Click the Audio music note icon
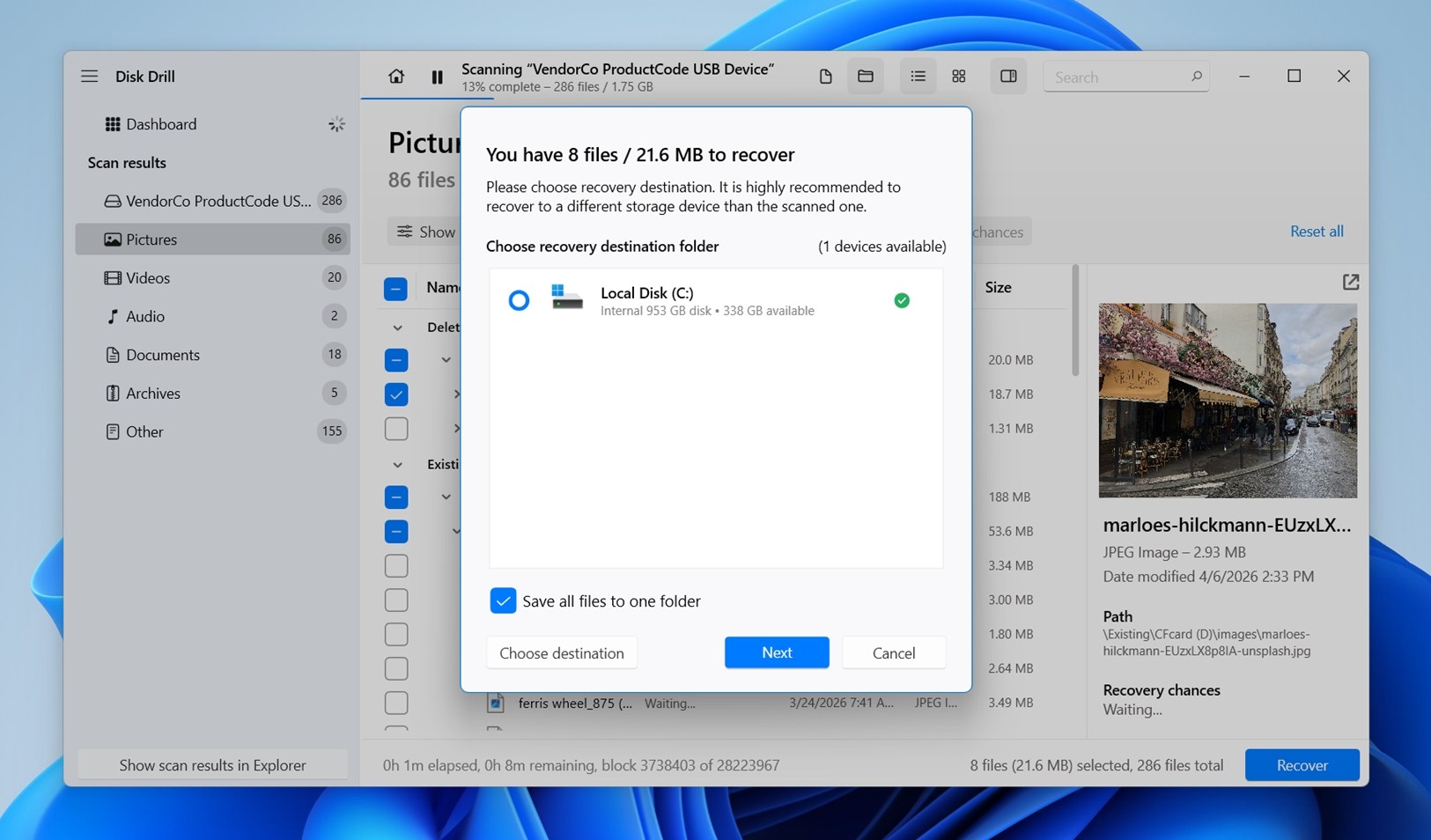1431x840 pixels. coord(113,316)
